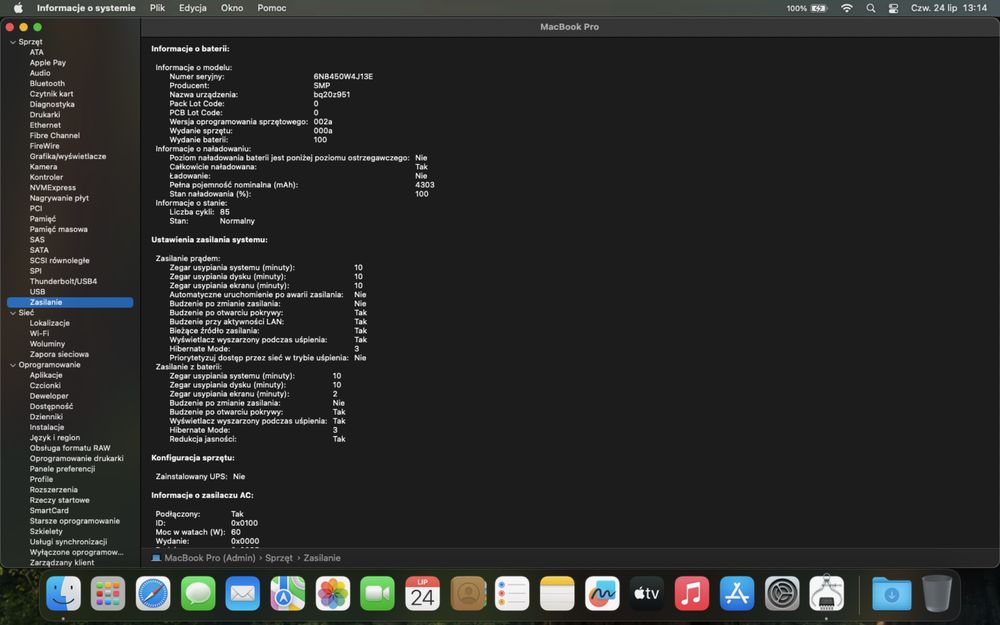Open Control Center icon
This screenshot has width=1000, height=625.
tap(893, 8)
